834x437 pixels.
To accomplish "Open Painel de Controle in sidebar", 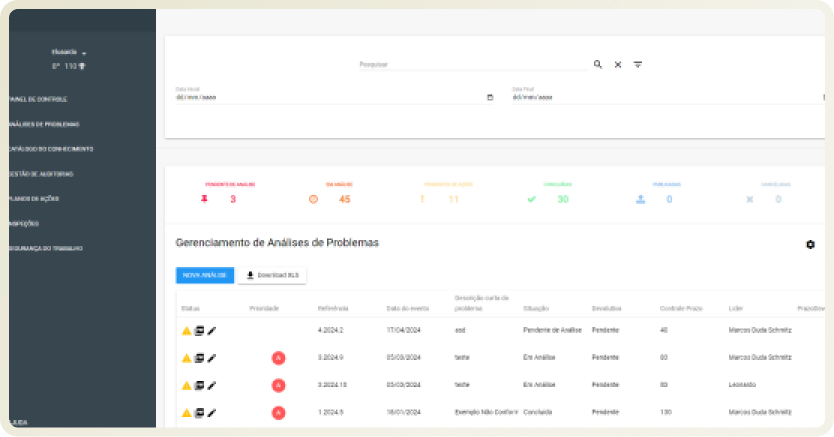I will pyautogui.click(x=38, y=100).
